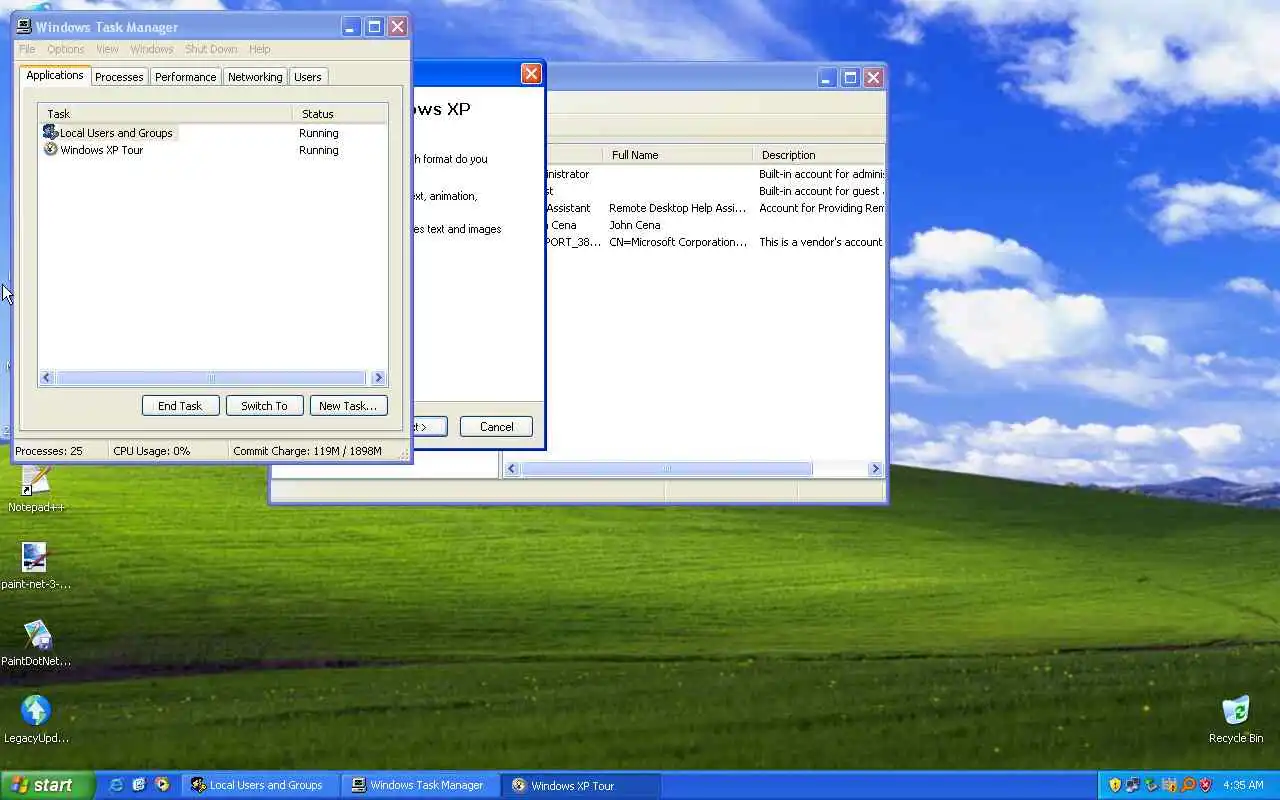Image resolution: width=1280 pixels, height=800 pixels.
Task: Click right arrow of Task Manager scrollbar
Action: (x=378, y=378)
